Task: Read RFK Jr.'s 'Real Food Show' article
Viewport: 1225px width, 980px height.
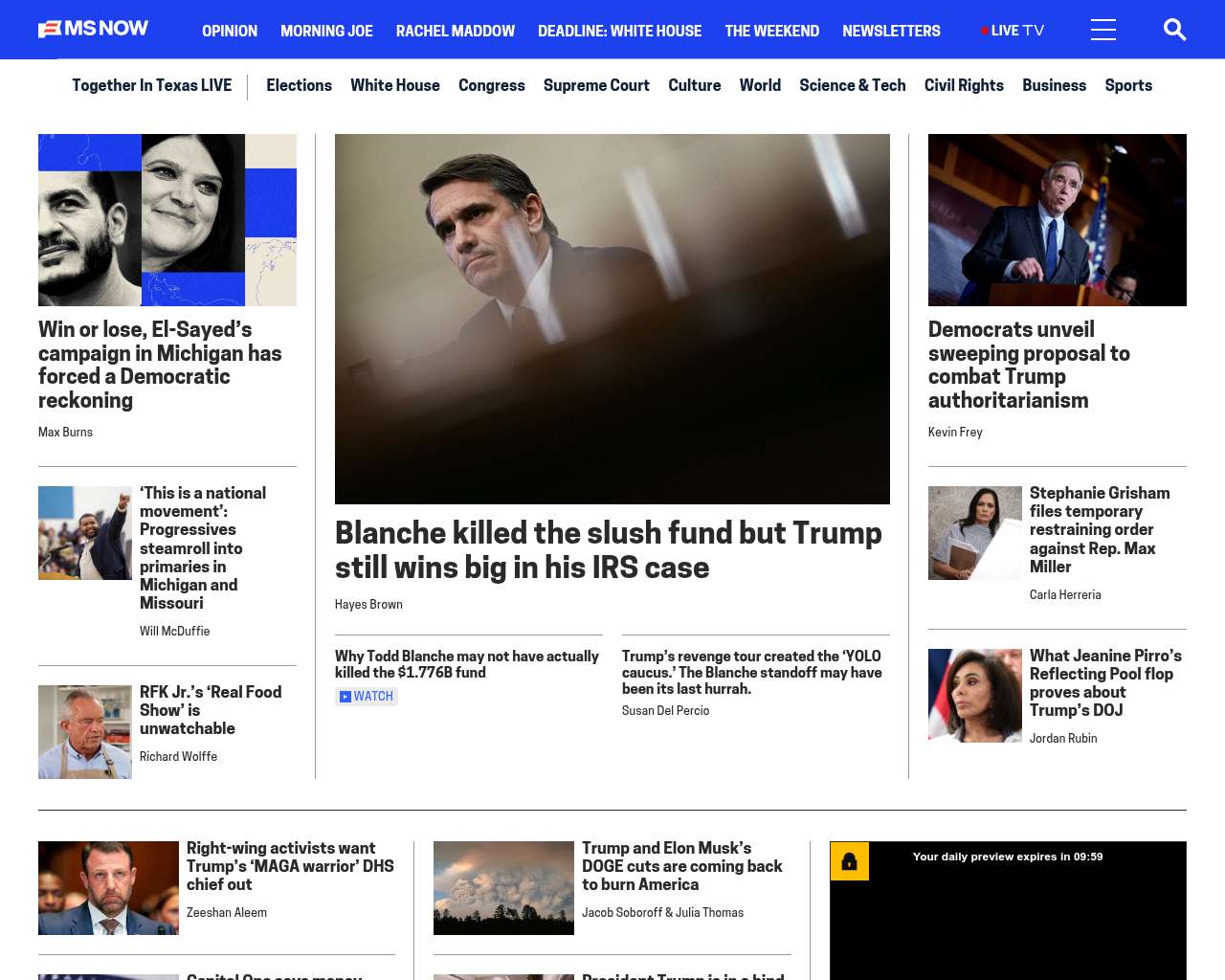Action: point(211,710)
